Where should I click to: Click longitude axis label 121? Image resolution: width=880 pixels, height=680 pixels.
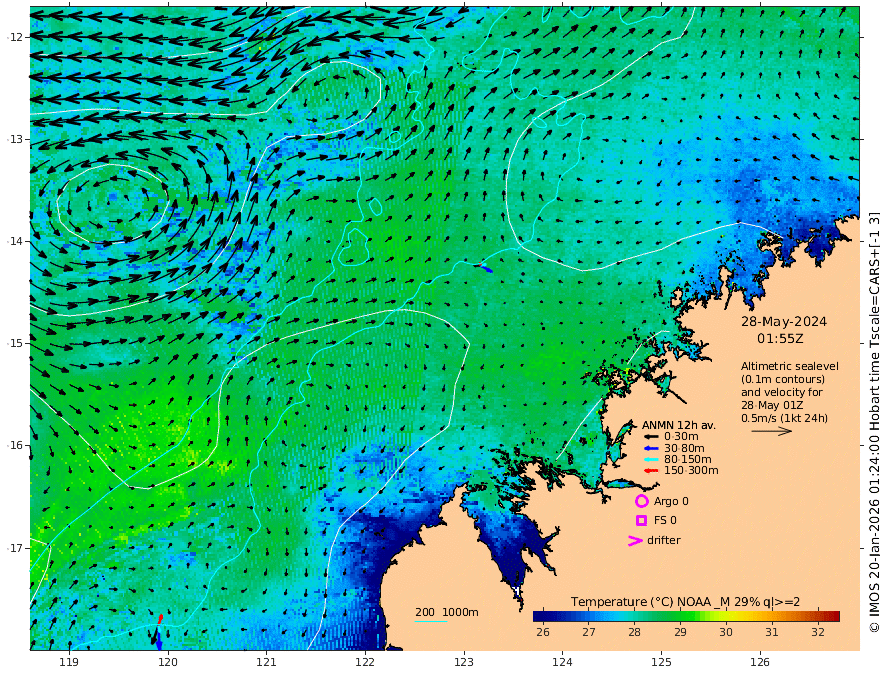coord(267,662)
